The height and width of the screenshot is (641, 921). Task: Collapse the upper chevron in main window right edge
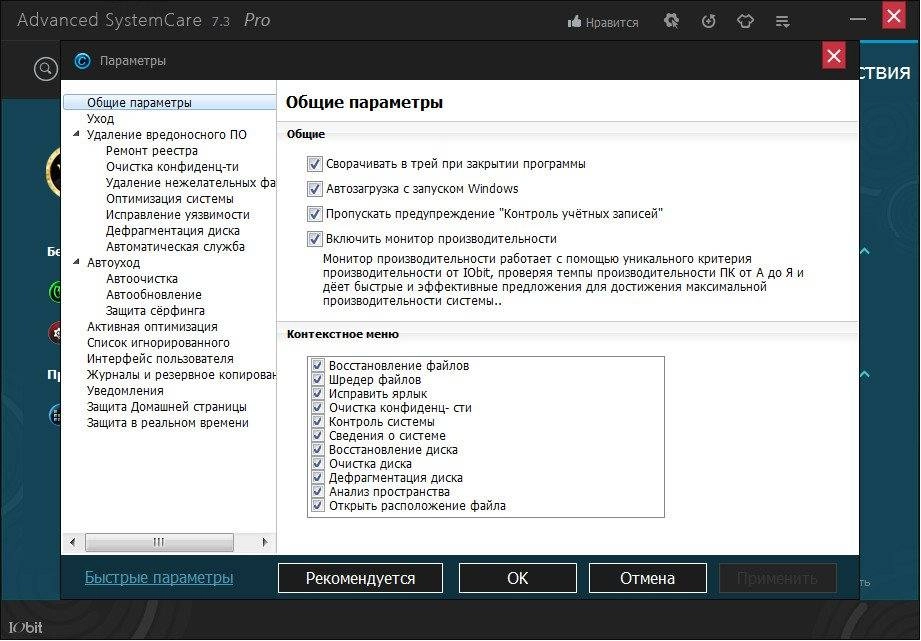click(x=865, y=251)
